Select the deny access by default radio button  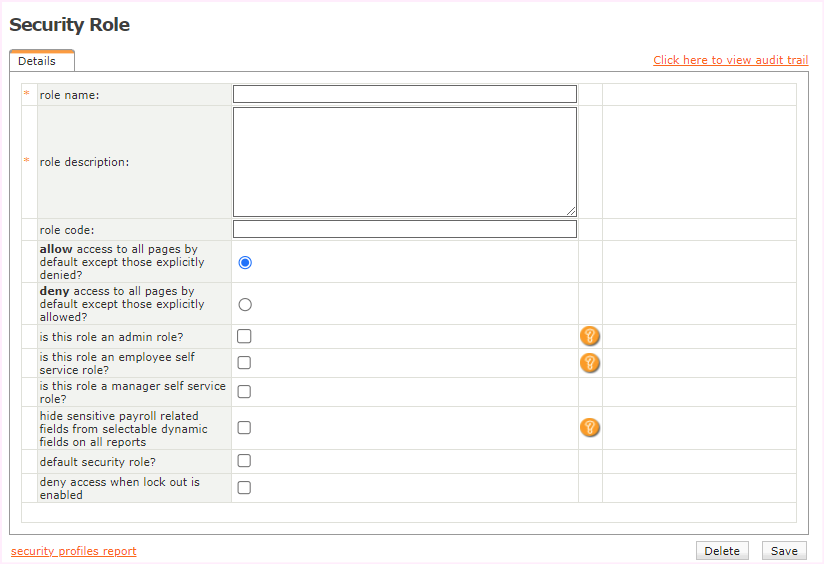(245, 304)
